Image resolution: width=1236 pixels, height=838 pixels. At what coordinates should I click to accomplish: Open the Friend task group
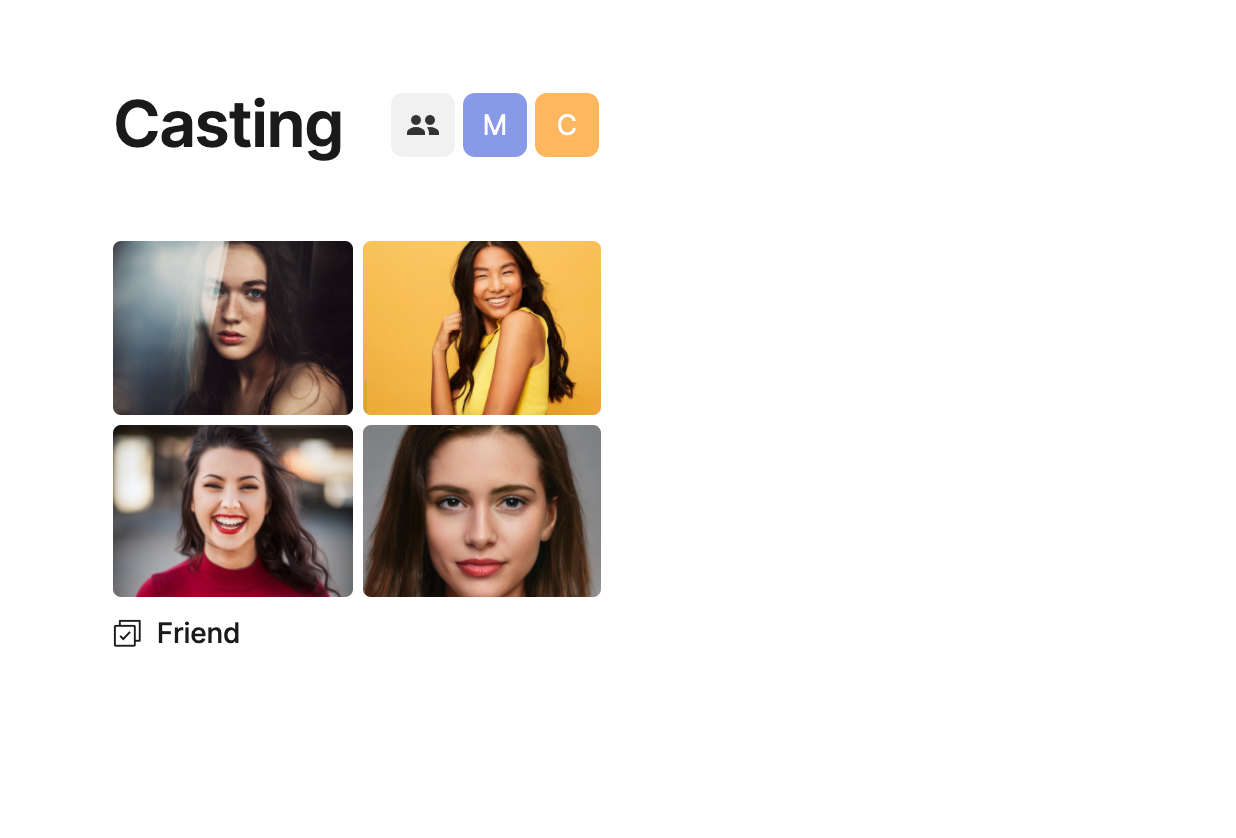[x=198, y=634]
